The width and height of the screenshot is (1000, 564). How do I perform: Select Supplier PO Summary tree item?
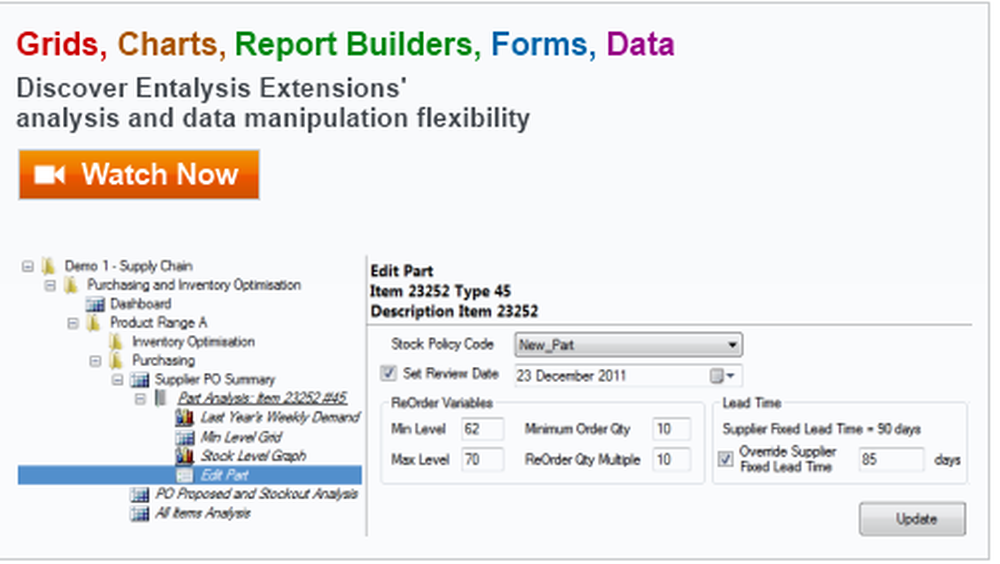click(215, 380)
